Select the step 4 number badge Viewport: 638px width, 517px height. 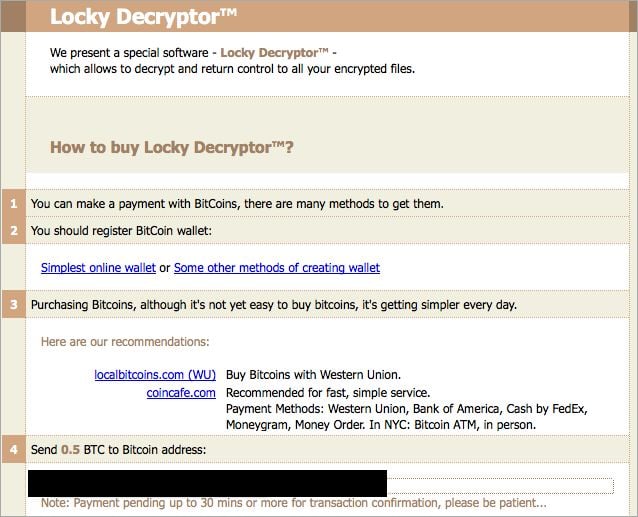pos(13,450)
